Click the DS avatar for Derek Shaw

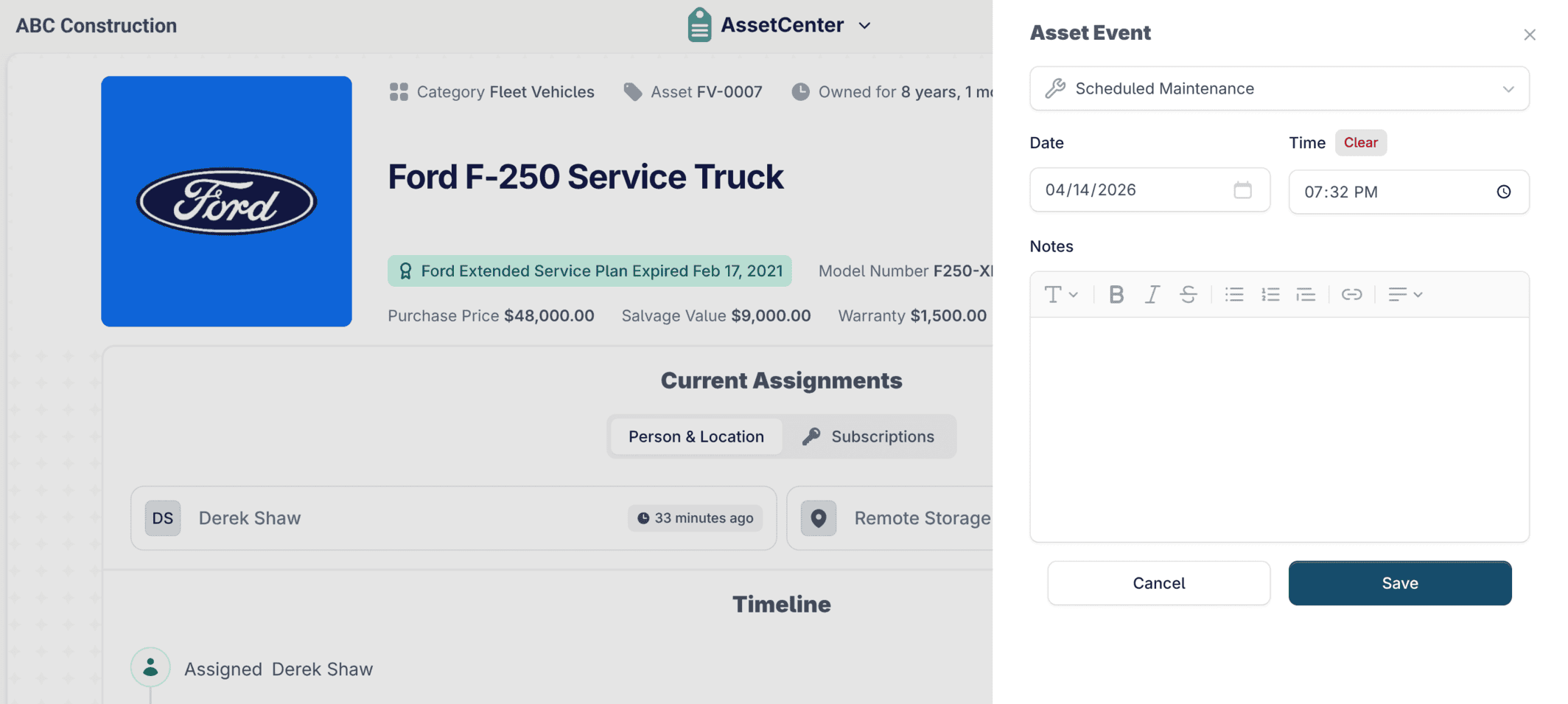click(163, 518)
